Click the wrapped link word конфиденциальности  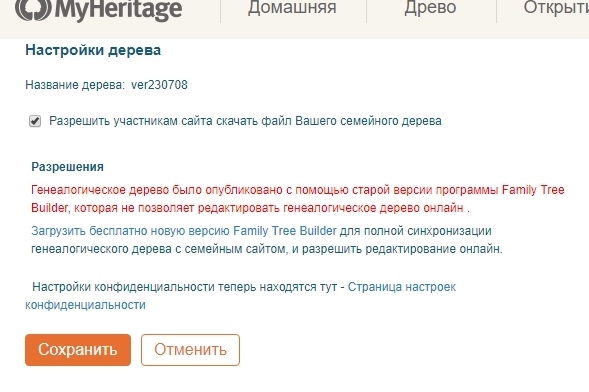pos(85,305)
